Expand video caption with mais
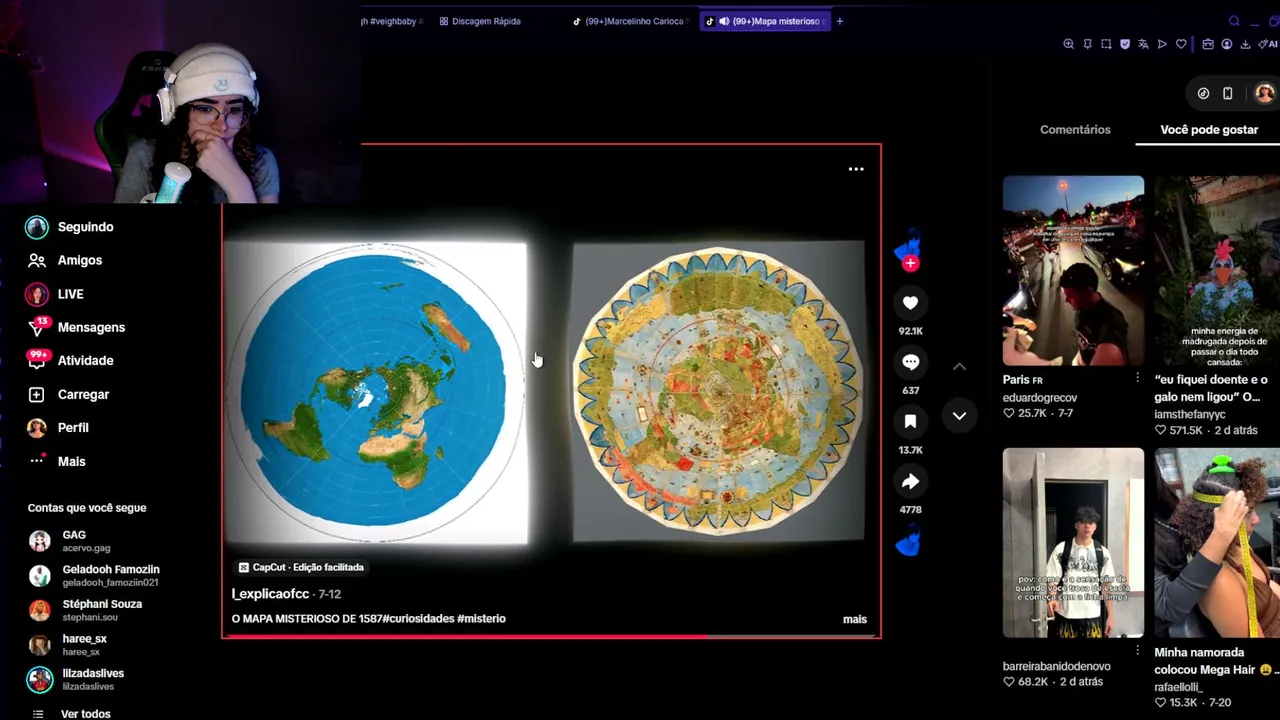 tap(855, 619)
